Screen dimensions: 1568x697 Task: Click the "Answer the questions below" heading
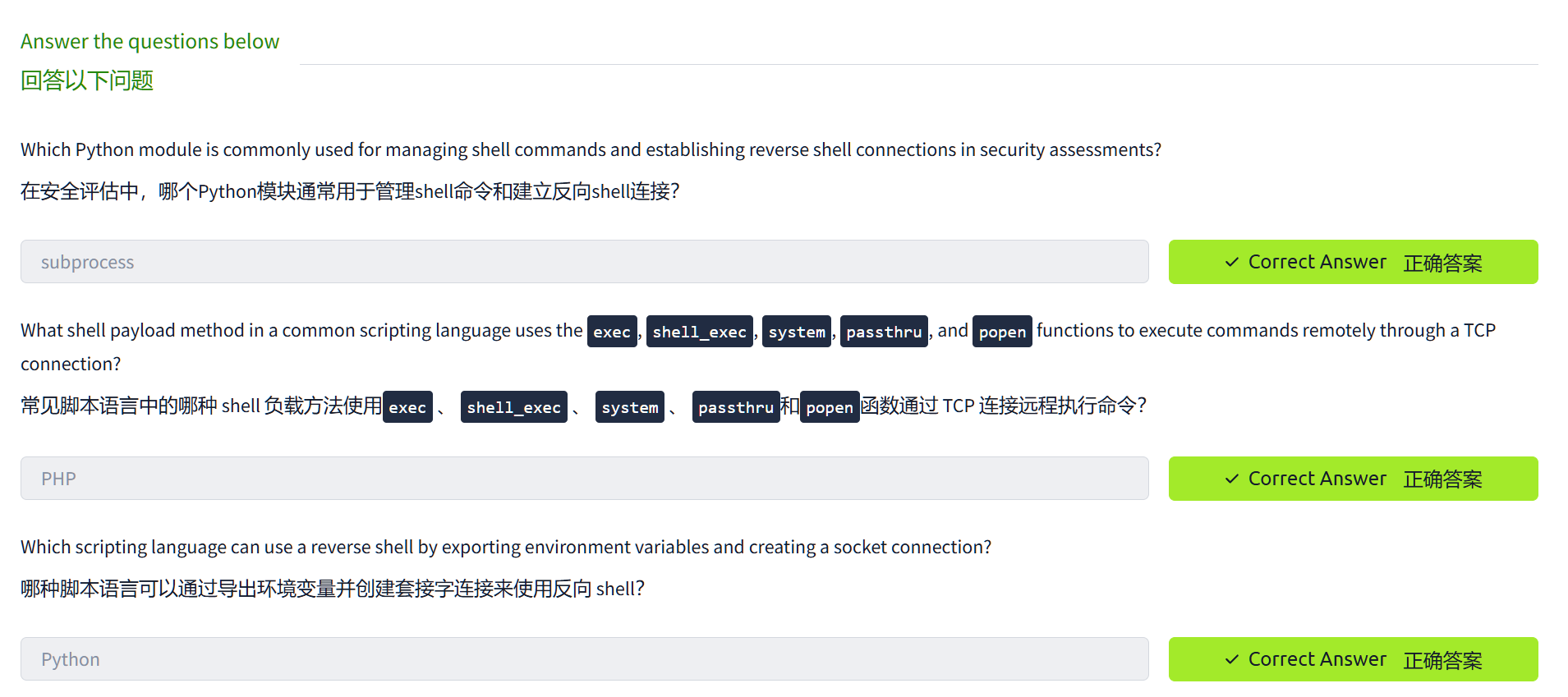coord(149,41)
